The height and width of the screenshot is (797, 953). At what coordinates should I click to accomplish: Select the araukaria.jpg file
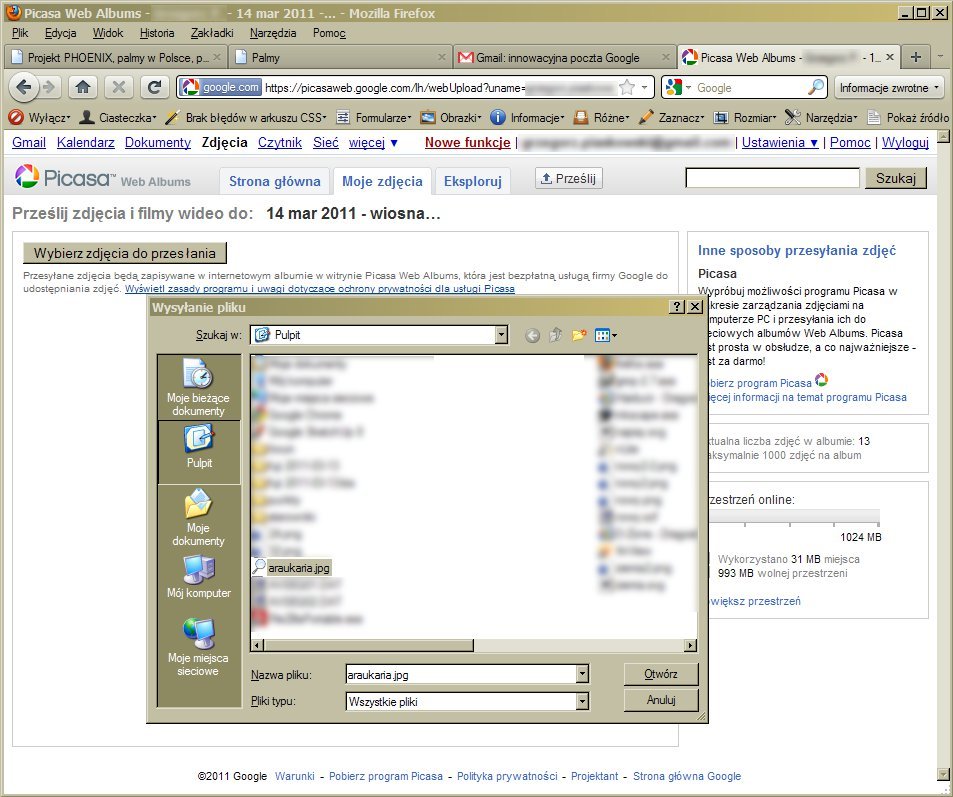[292, 568]
